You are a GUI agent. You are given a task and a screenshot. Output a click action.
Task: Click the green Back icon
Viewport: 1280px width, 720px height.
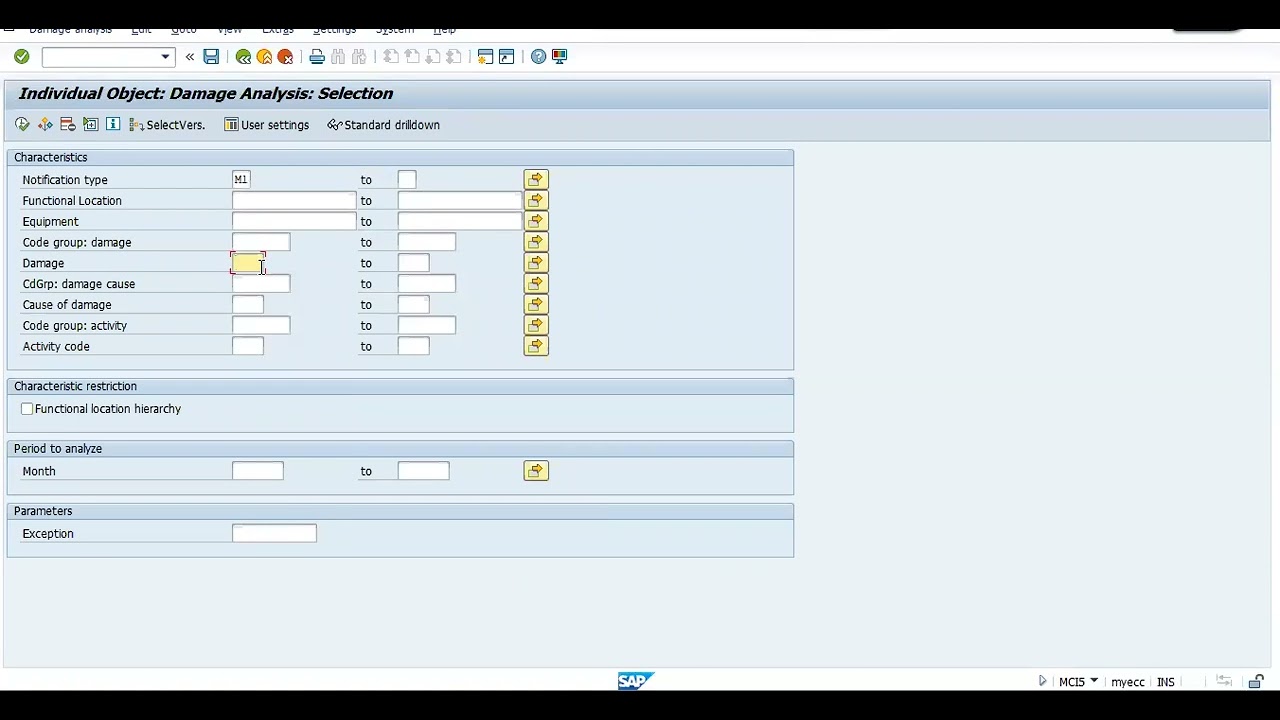click(243, 57)
